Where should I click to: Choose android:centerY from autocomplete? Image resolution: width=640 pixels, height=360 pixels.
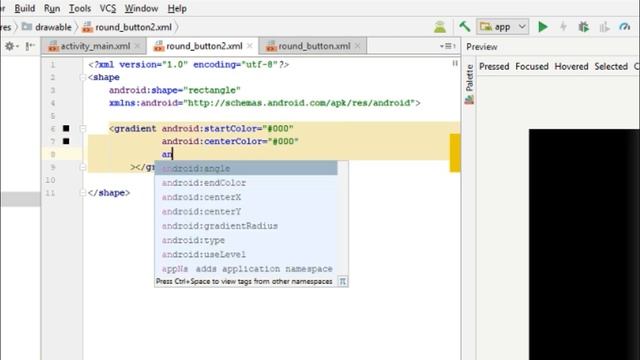(x=246, y=211)
